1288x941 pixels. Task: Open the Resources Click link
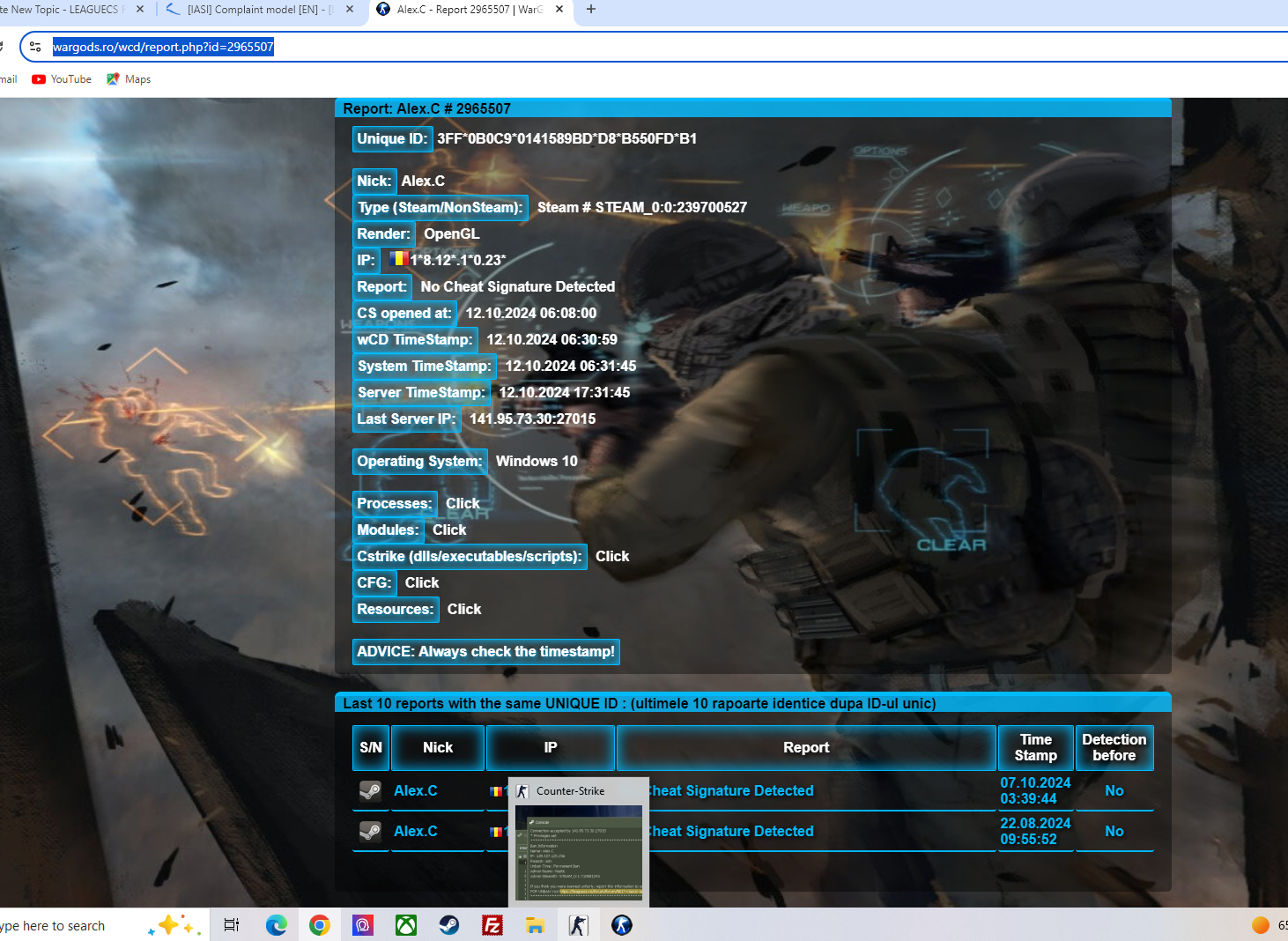464,610
